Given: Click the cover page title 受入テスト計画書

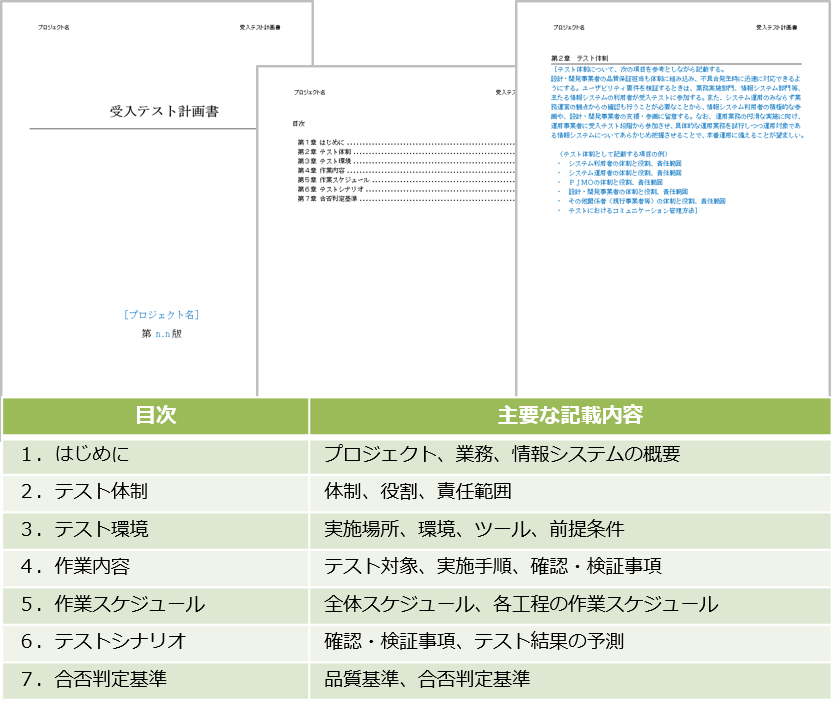Looking at the screenshot, I should 164,111.
